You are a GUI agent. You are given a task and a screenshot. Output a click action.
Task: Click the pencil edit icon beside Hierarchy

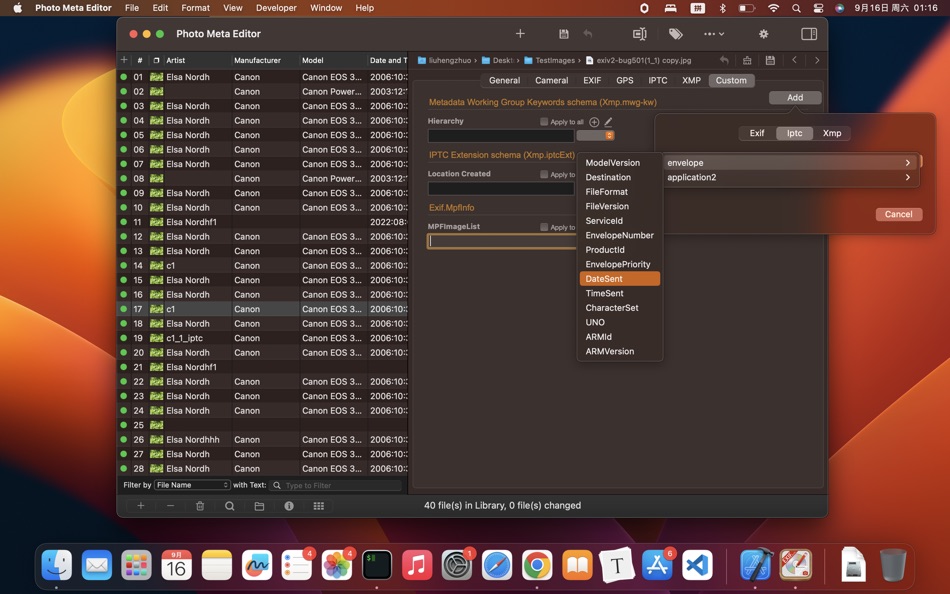point(608,122)
